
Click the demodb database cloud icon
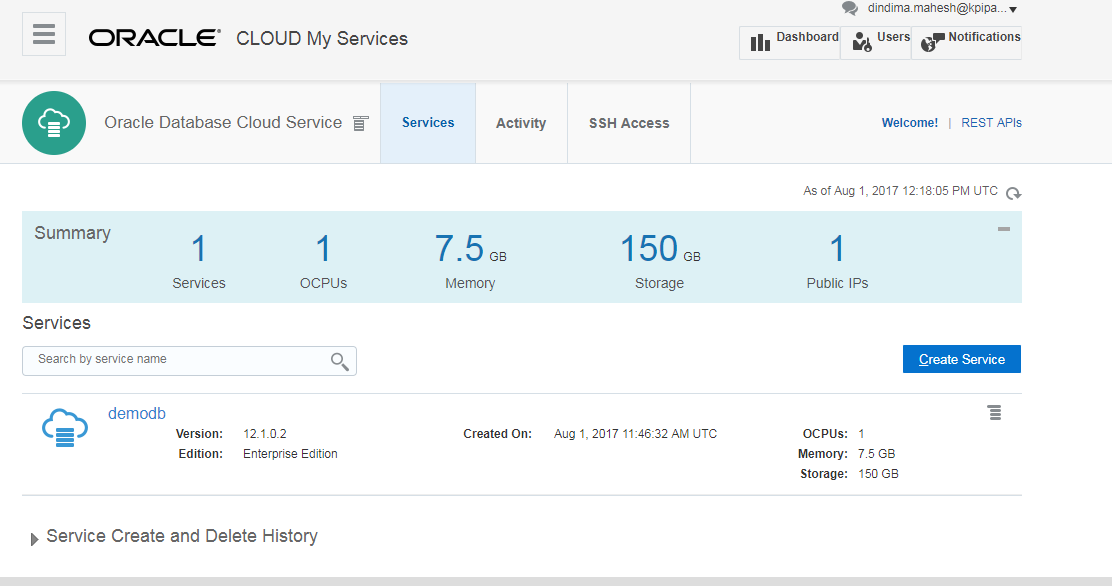pyautogui.click(x=64, y=427)
